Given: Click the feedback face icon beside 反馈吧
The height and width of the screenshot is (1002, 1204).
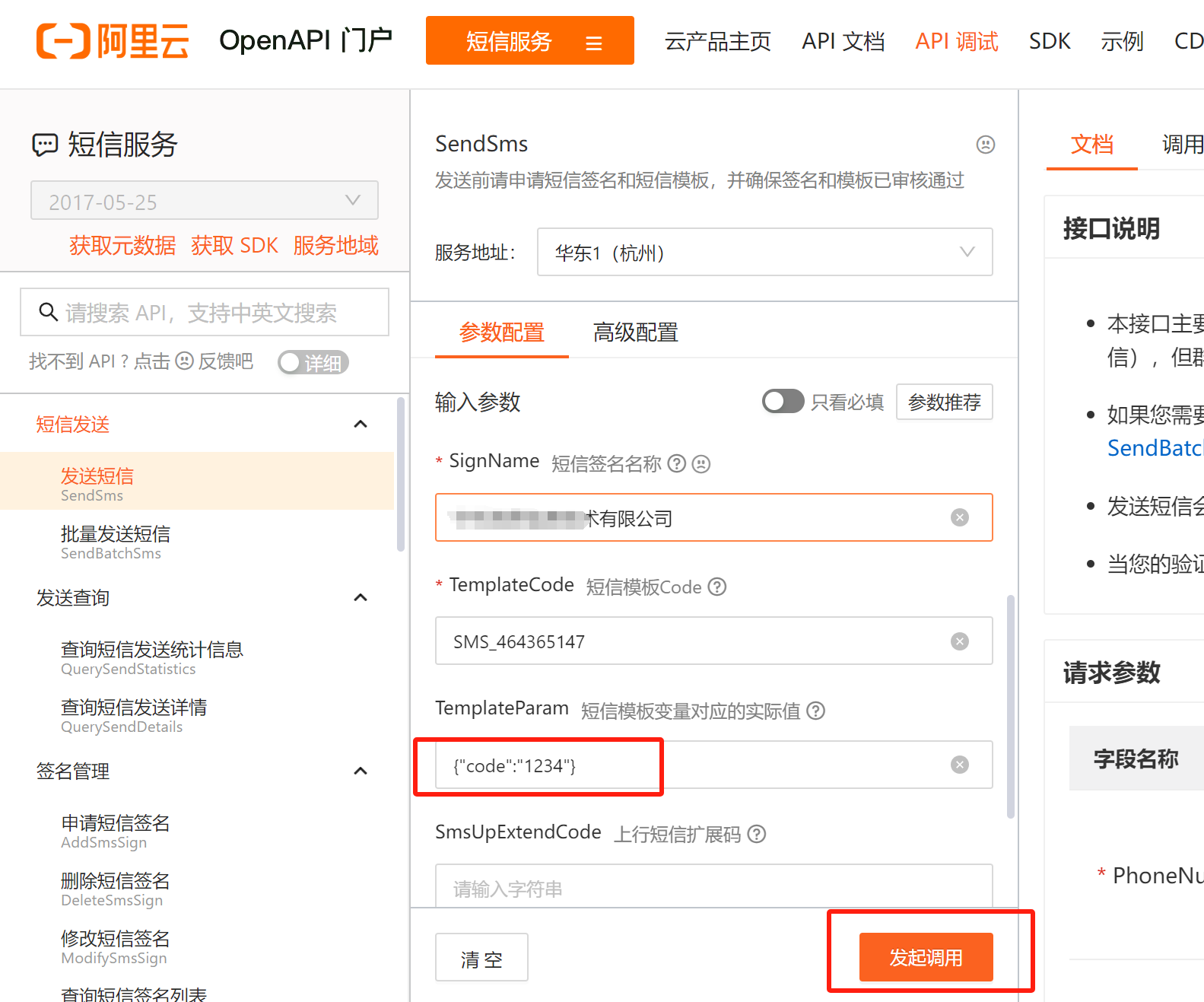Looking at the screenshot, I should click(184, 361).
